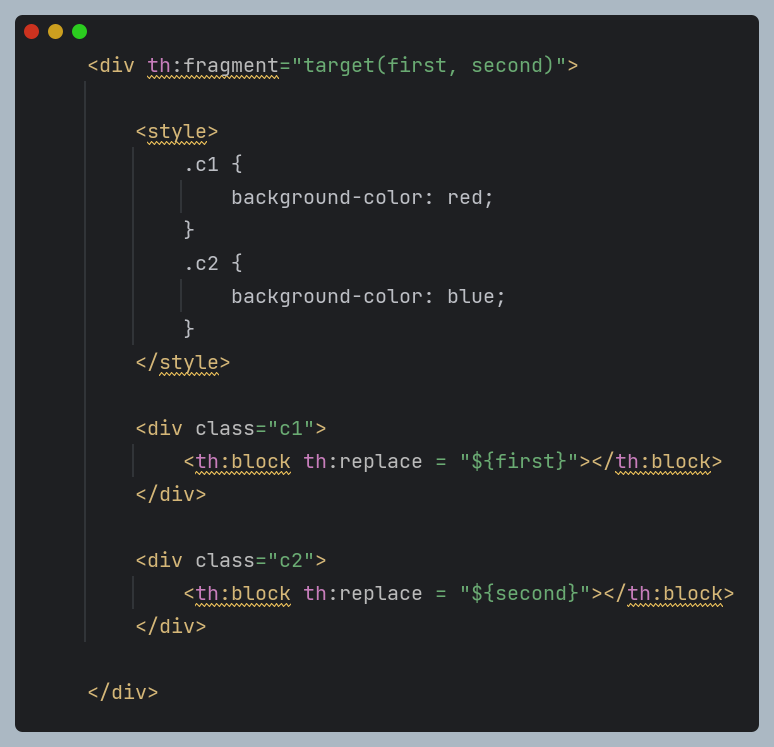Click the closing brace after background-color: red

tap(189, 230)
